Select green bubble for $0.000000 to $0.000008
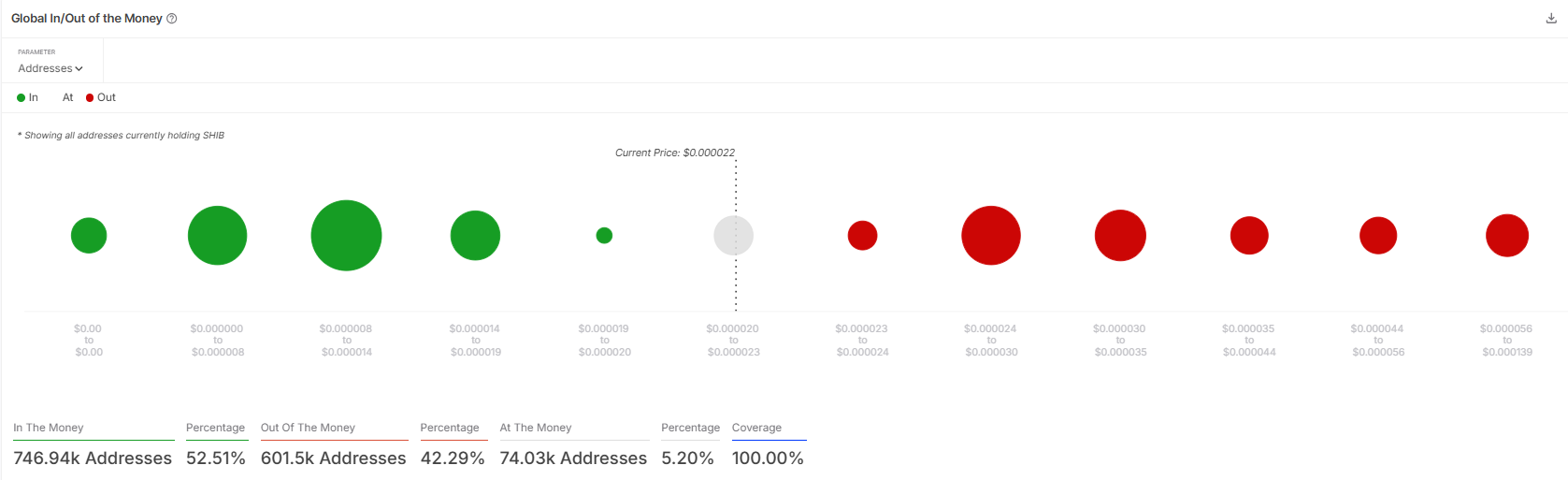Screen dimensions: 1568x480 pyautogui.click(x=217, y=235)
